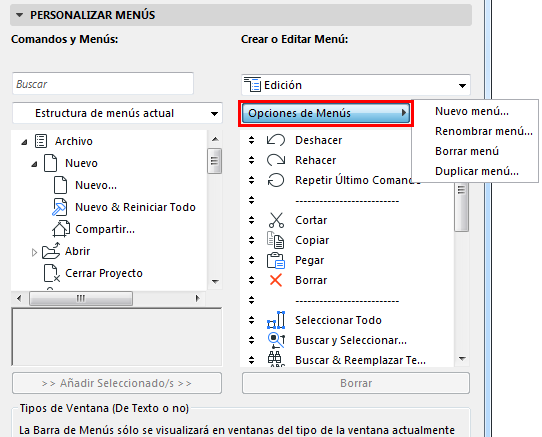This screenshot has width=542, height=437.
Task: Click into the Buscar search field
Action: (x=103, y=84)
